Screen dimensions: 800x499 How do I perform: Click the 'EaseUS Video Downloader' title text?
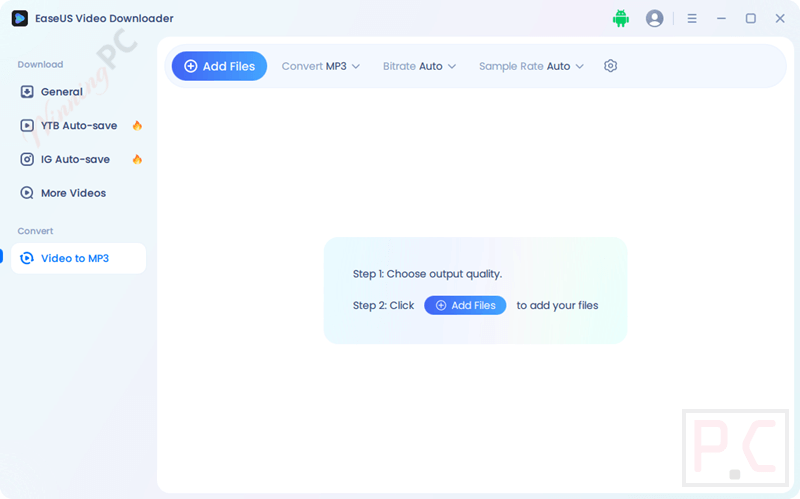coord(104,18)
